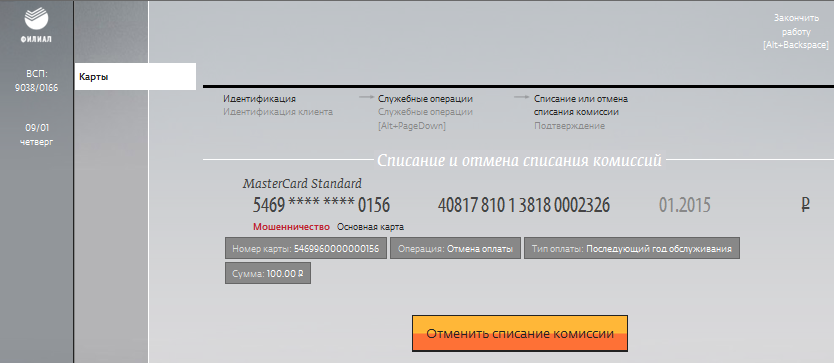
Task: Click card expiry date 01.2015
Action: [x=685, y=205]
